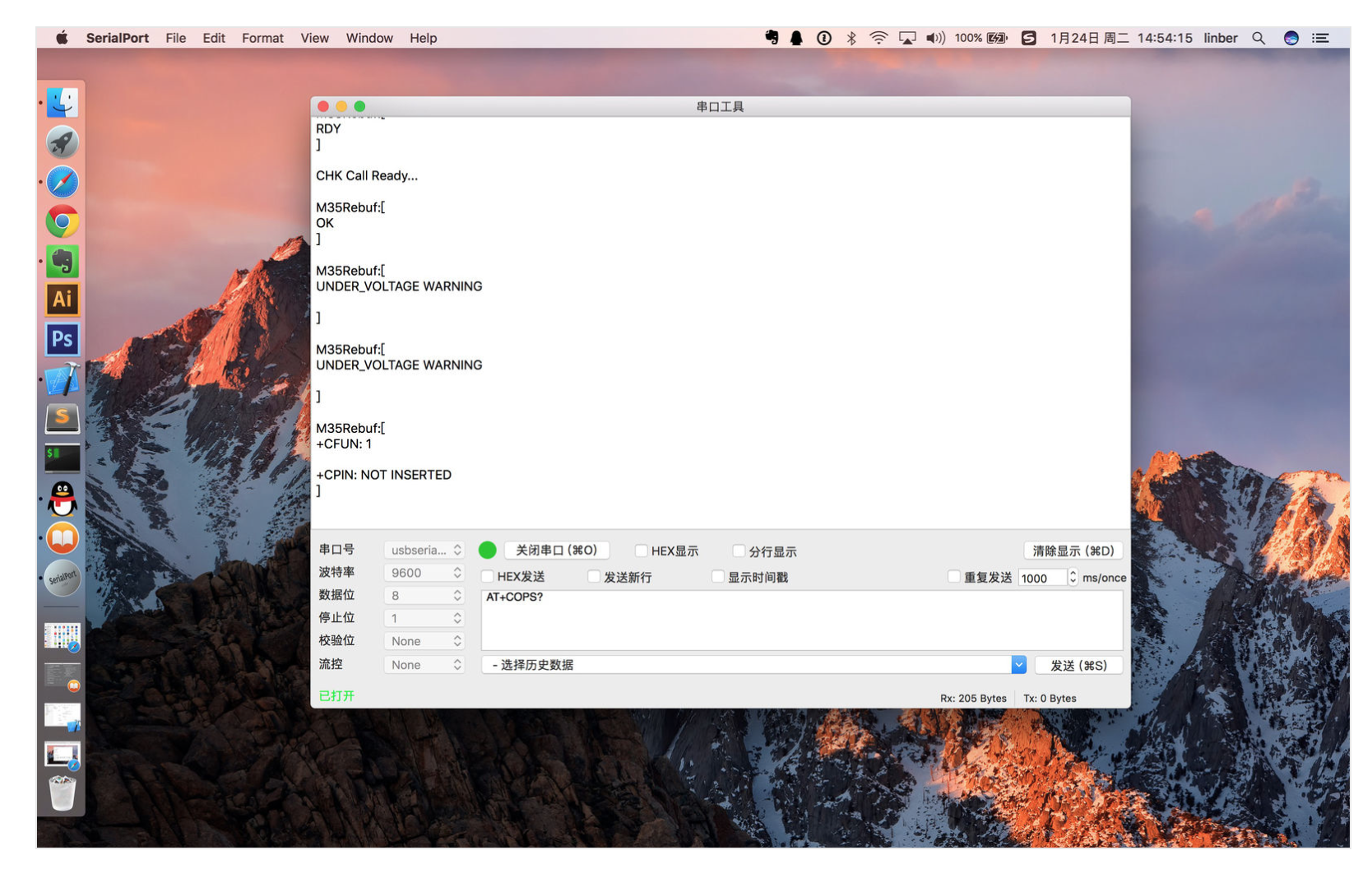Click the battery status icon
The image size is (1372, 869).
point(997,38)
